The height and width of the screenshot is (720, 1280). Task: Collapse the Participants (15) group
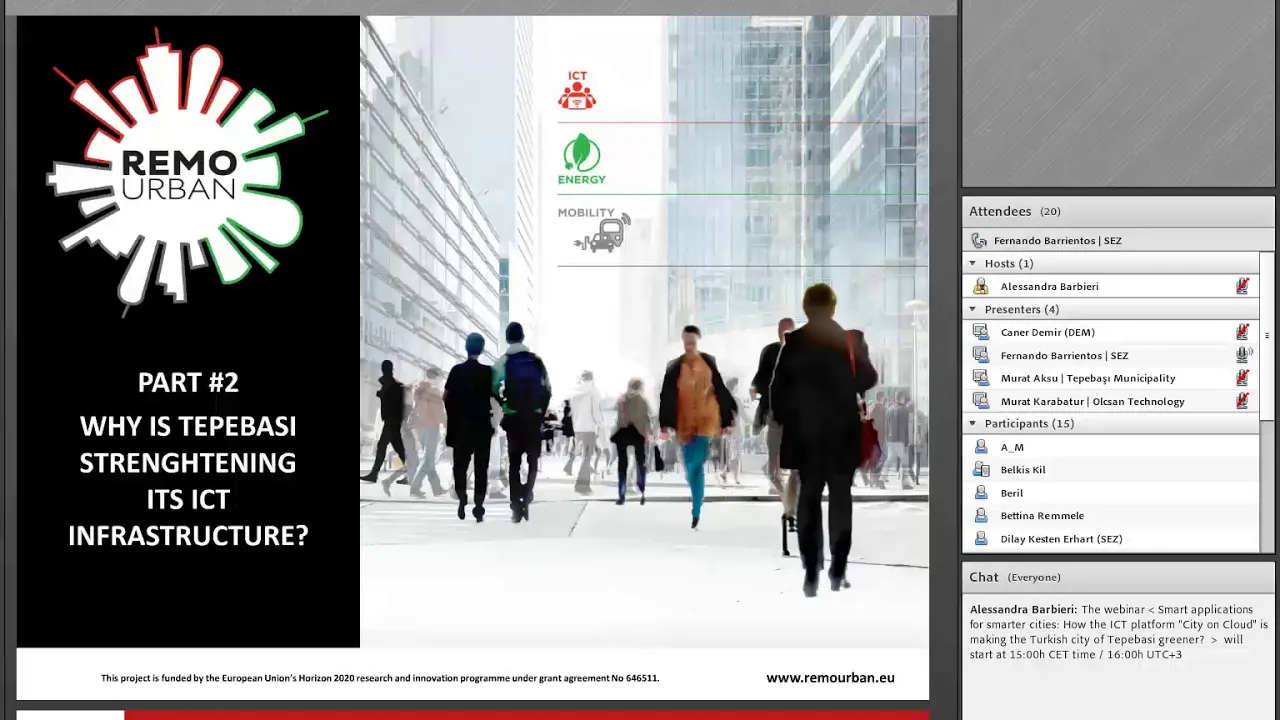coord(972,424)
